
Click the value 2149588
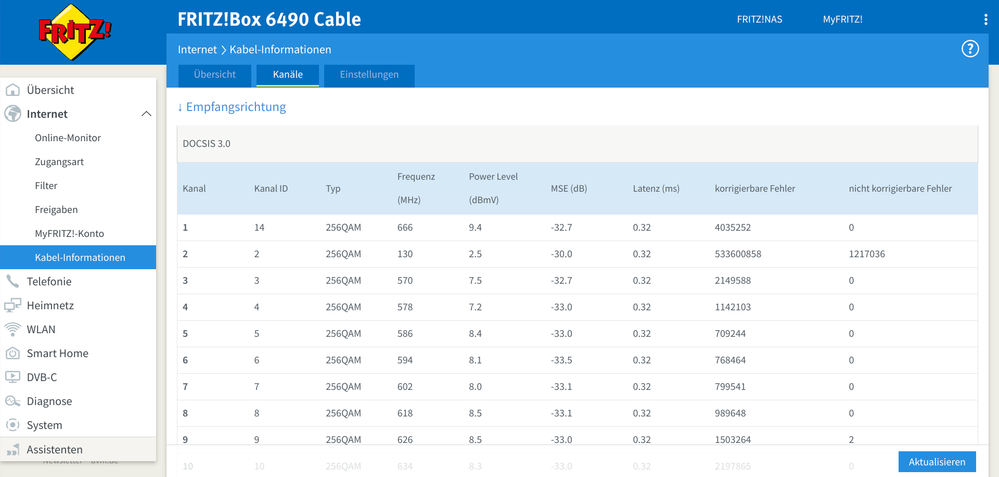click(733, 281)
